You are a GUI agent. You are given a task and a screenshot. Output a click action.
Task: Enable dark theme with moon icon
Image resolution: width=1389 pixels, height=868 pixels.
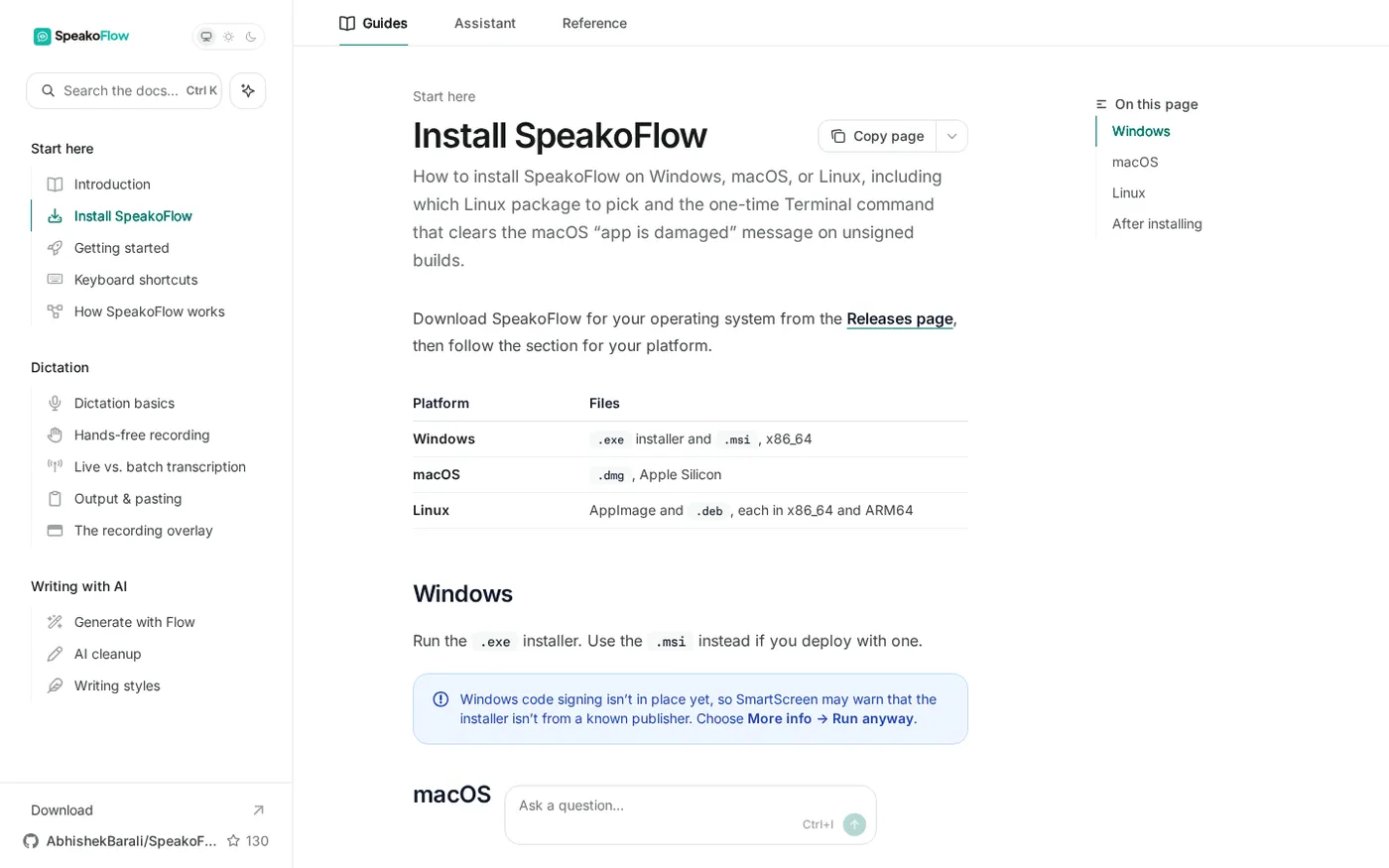coord(251,37)
